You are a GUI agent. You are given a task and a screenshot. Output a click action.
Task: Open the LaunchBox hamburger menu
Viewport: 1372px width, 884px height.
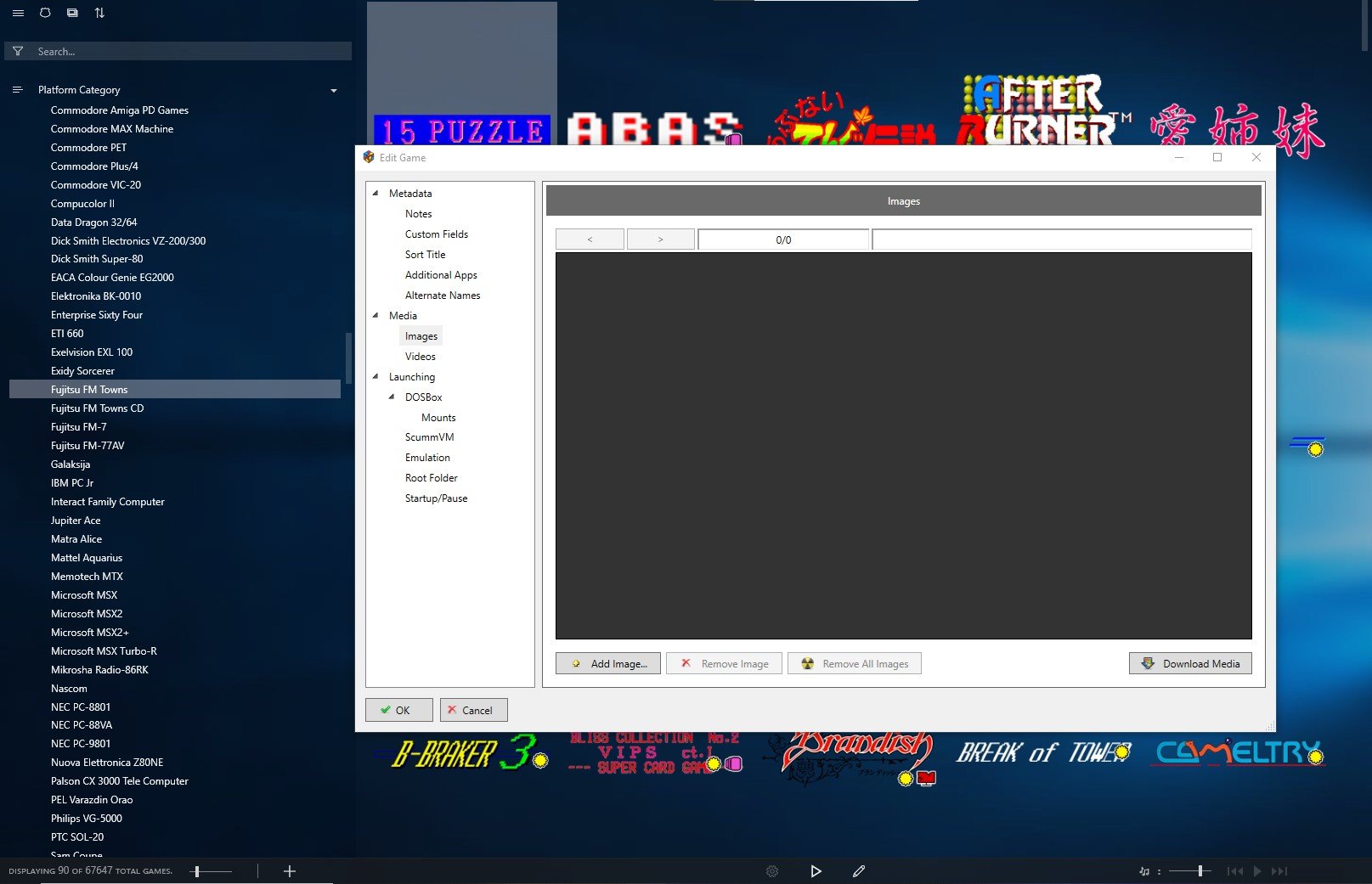(18, 13)
